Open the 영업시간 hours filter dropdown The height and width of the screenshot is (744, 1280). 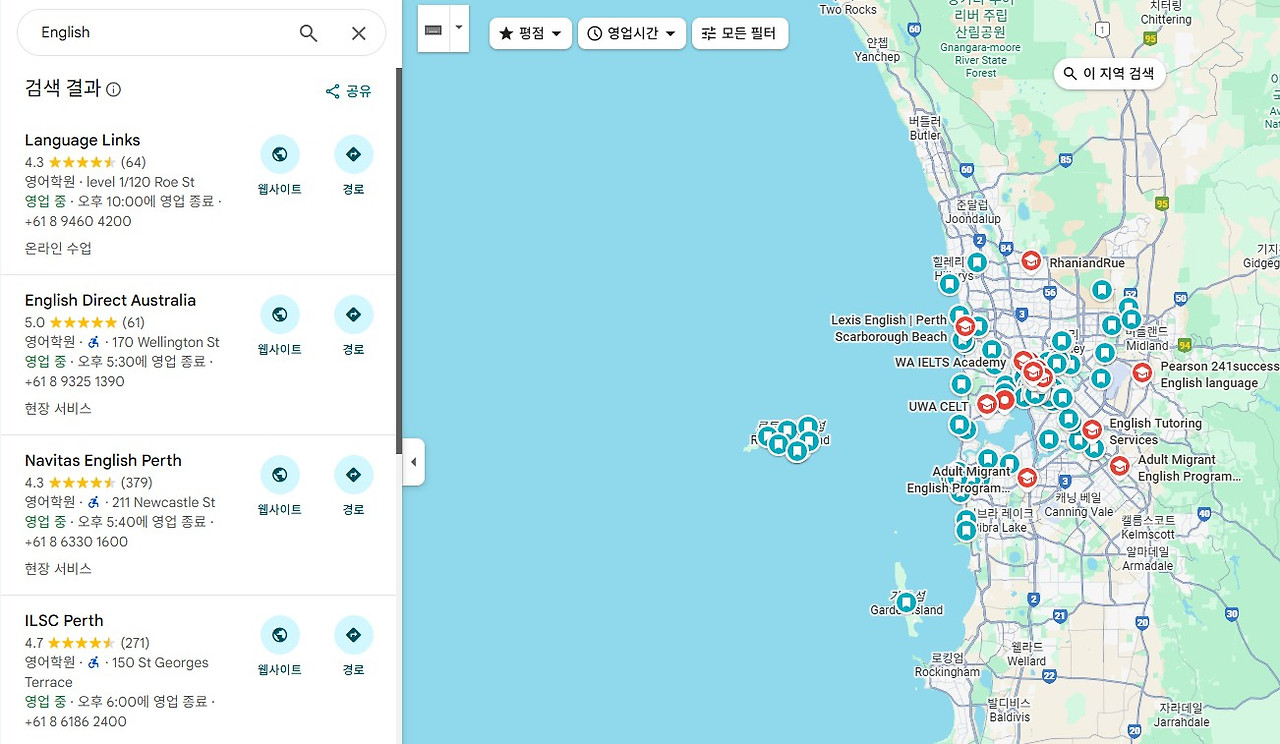[x=632, y=33]
